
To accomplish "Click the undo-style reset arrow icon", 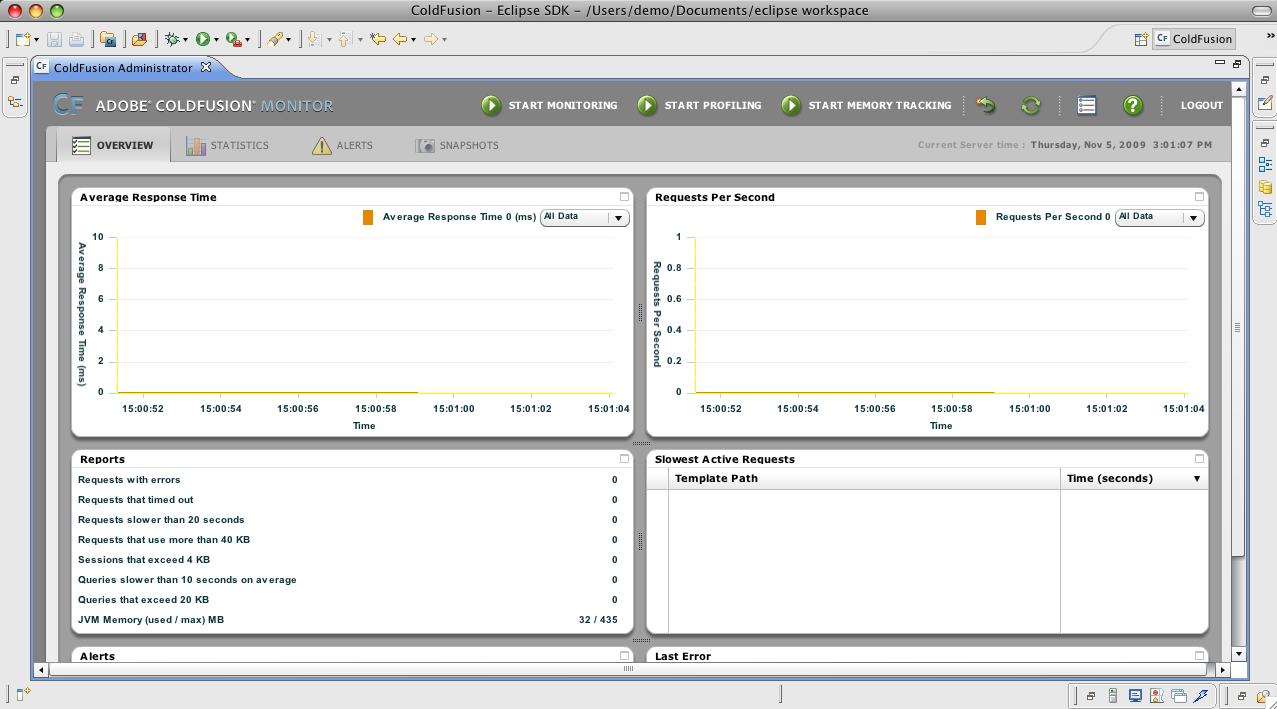I will [x=985, y=105].
